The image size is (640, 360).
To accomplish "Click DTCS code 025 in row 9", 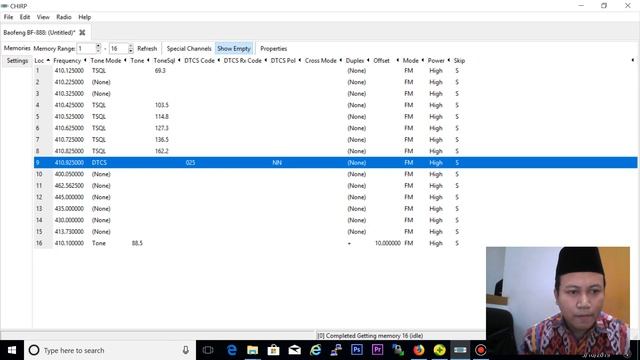I will tap(190, 162).
